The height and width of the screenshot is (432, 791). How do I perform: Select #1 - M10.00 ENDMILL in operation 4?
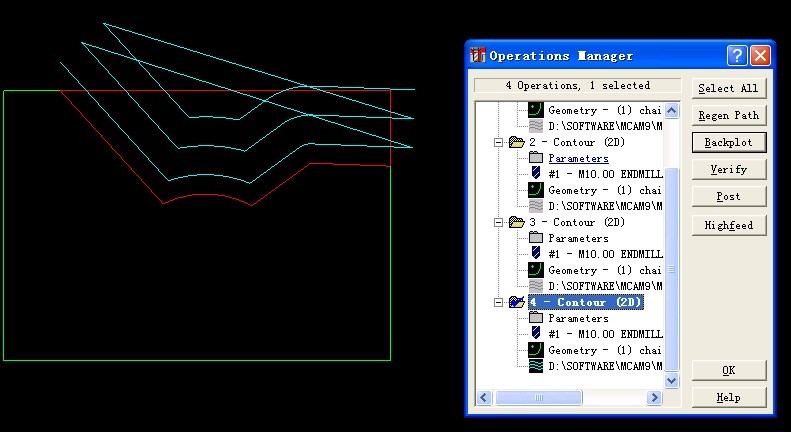click(605, 334)
